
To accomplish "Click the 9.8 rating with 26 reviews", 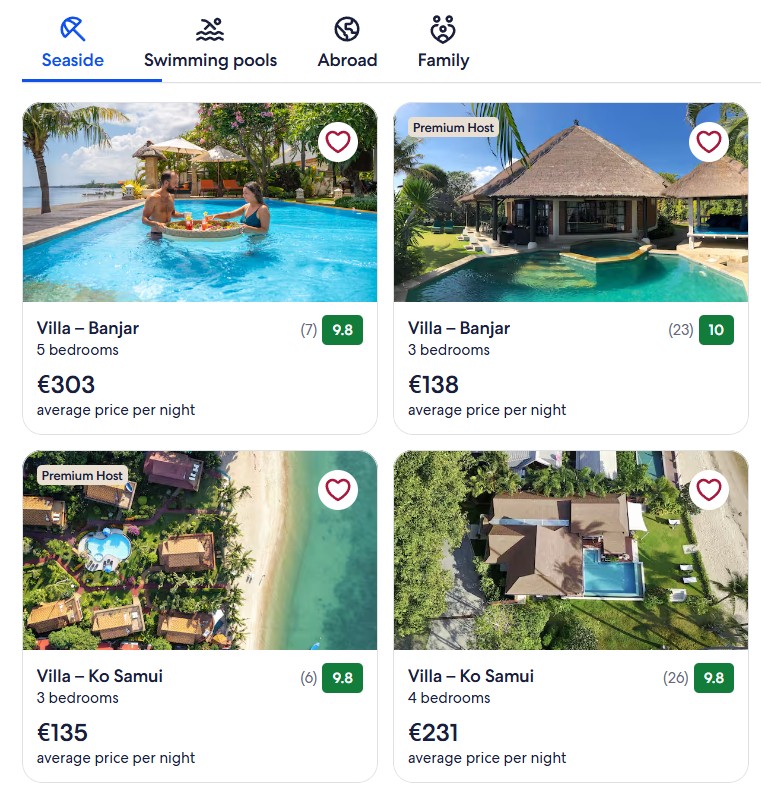I will (714, 678).
